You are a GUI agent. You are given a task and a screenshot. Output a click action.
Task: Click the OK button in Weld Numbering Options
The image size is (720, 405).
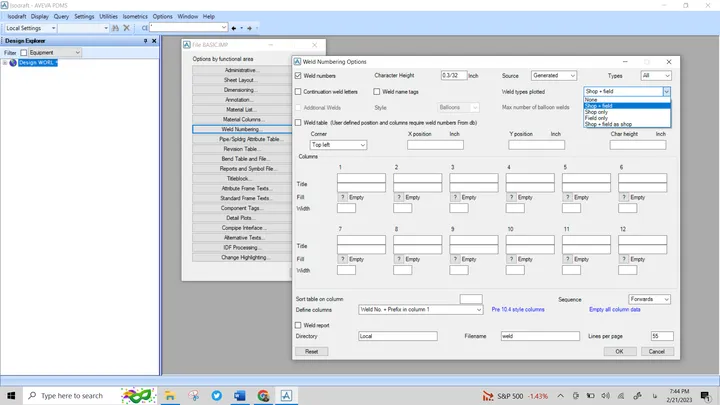click(619, 351)
